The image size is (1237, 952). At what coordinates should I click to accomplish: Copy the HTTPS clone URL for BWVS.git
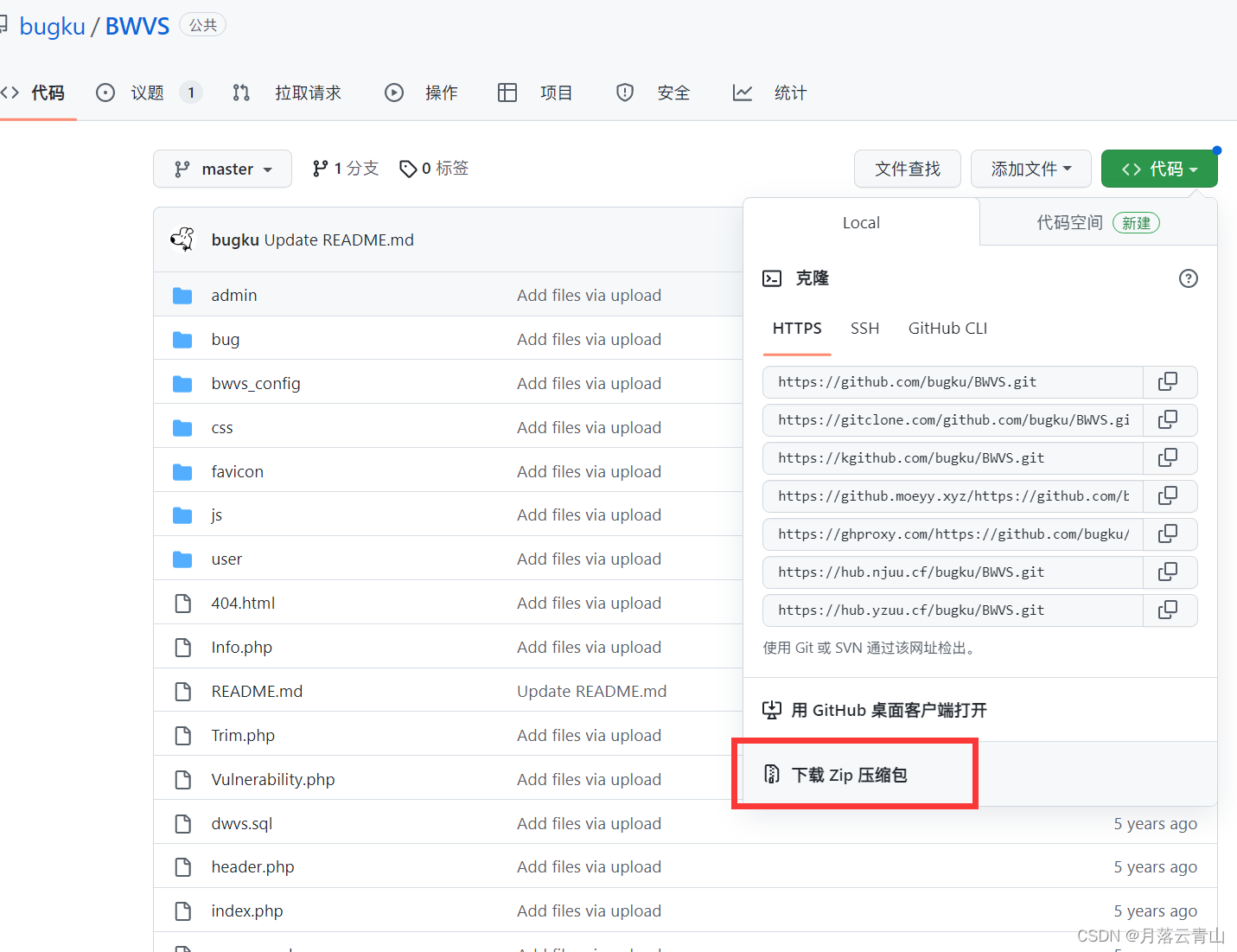(x=1170, y=381)
